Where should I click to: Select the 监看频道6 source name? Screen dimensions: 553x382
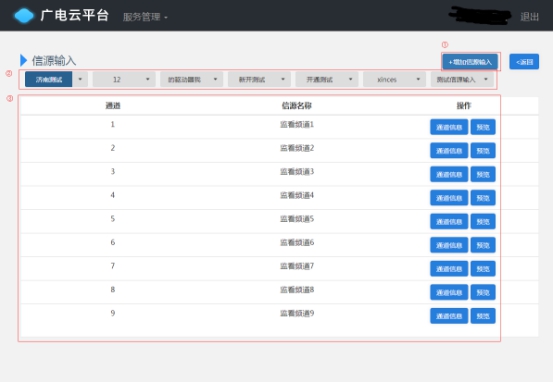tap(297, 243)
